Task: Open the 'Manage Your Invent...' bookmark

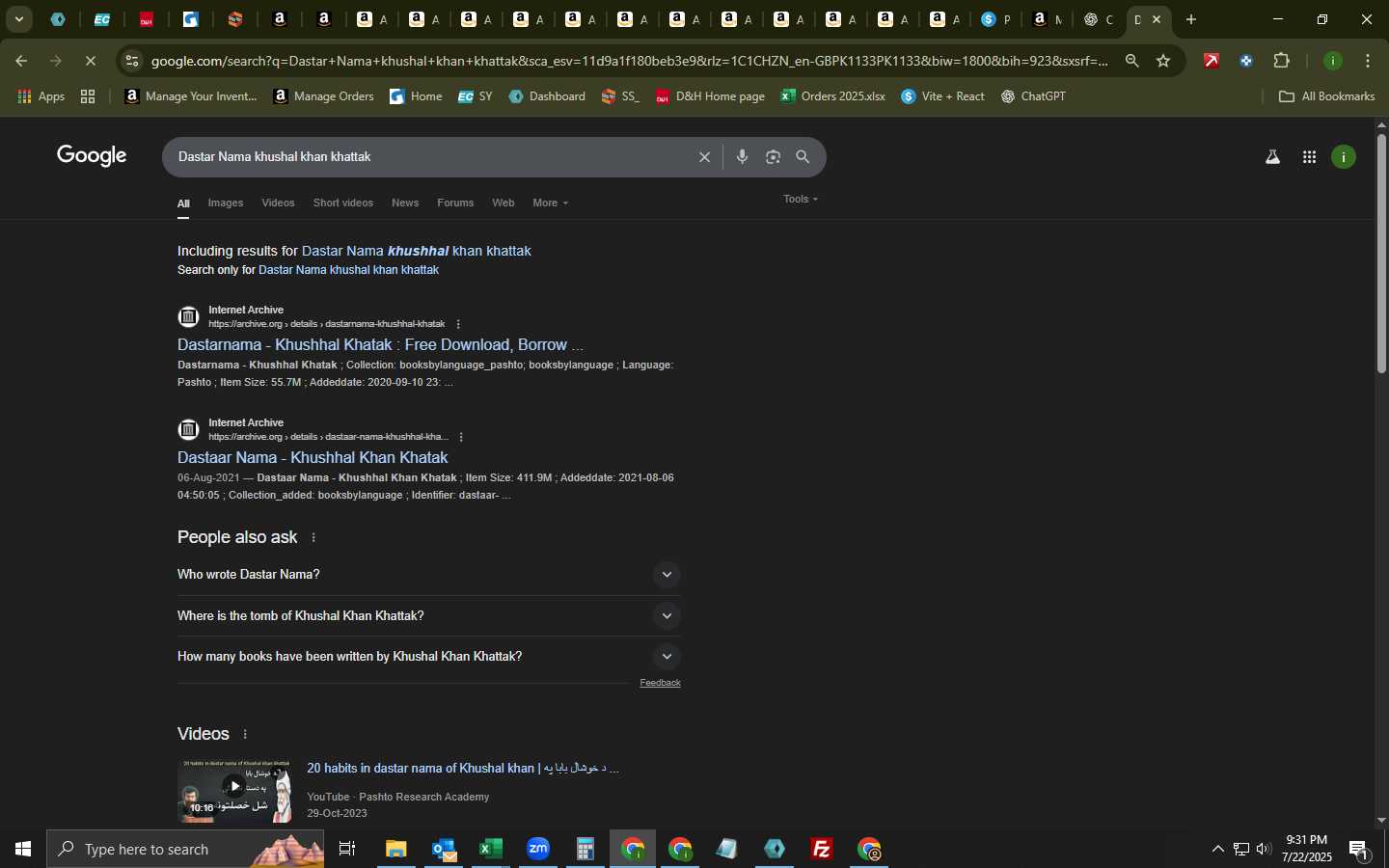Action: (191, 96)
